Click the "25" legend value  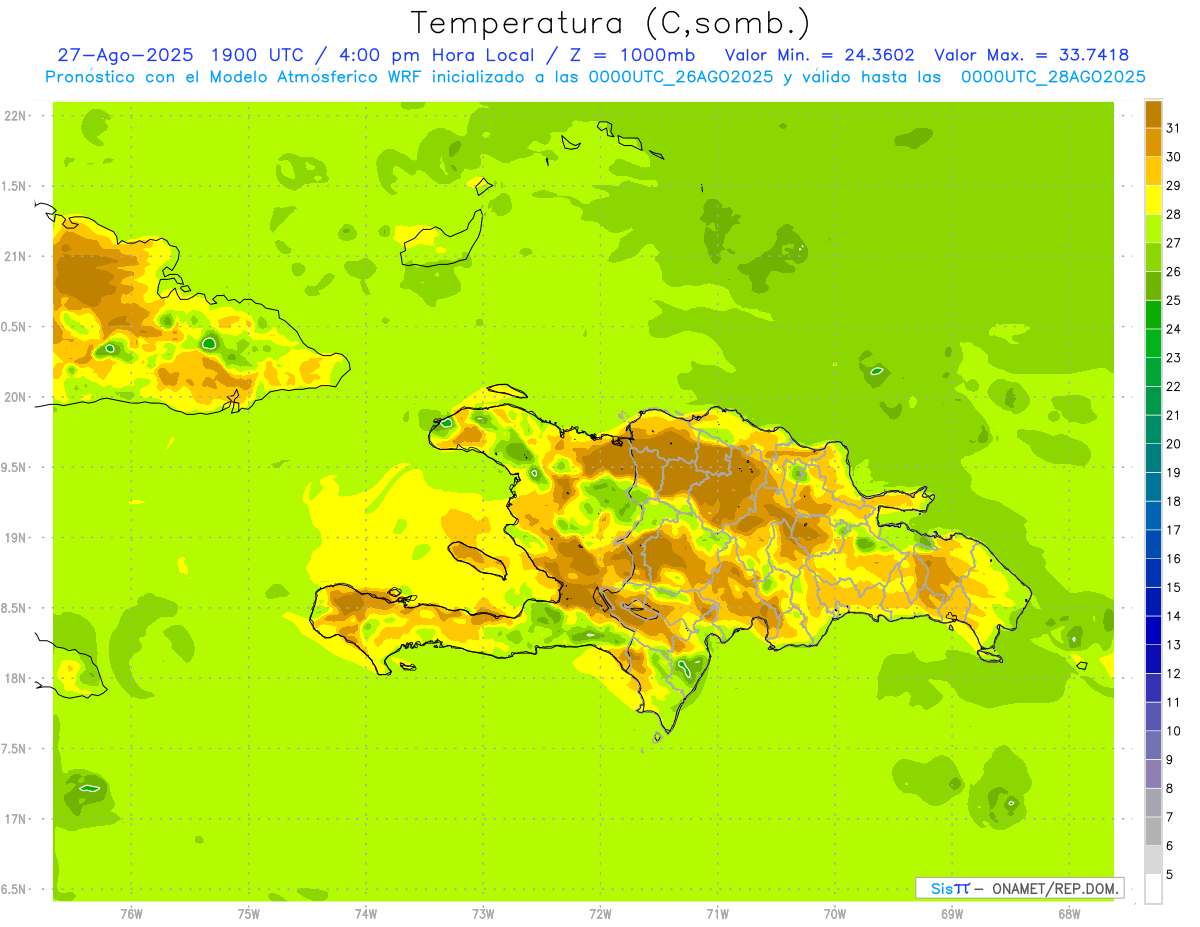coord(1174,300)
